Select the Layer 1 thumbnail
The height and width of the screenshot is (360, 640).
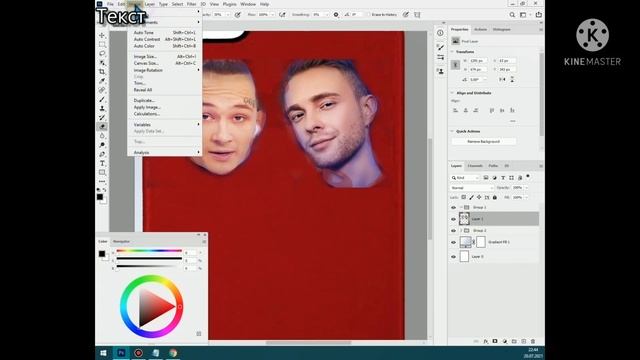464,219
